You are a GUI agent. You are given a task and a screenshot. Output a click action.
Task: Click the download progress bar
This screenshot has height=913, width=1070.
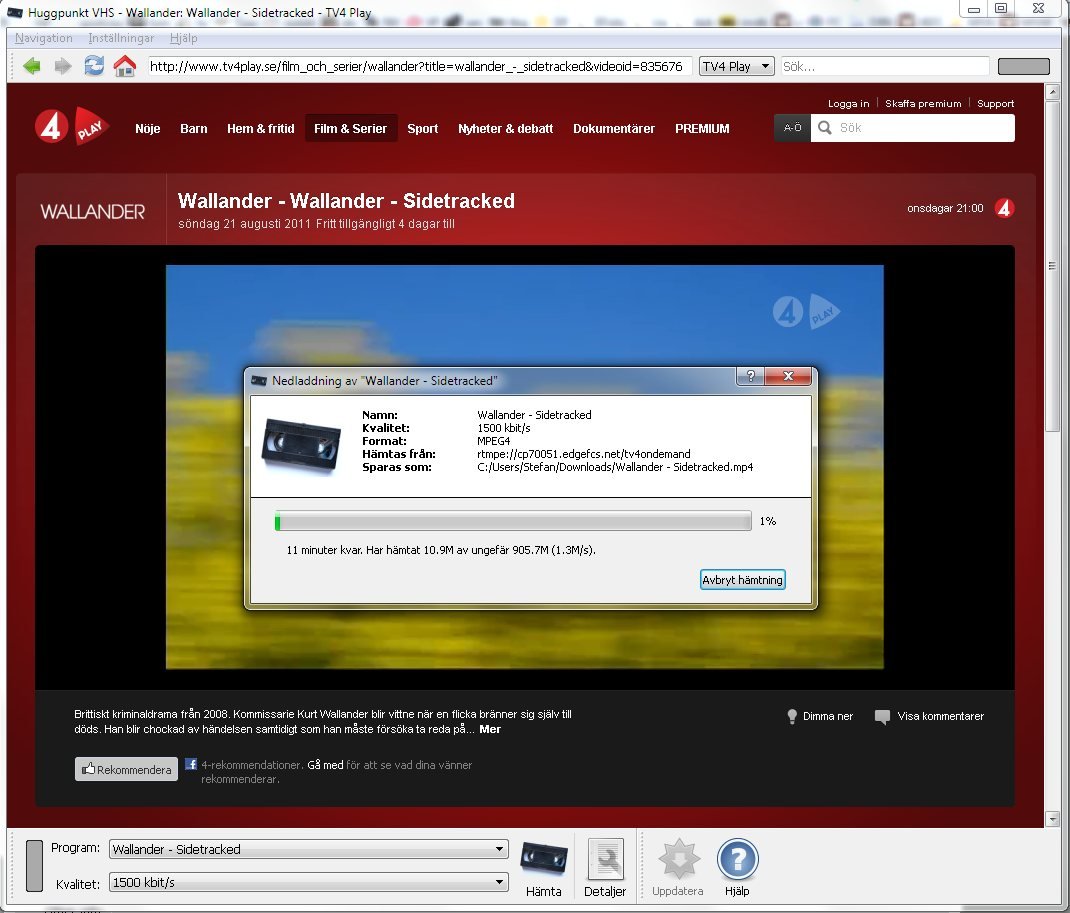coord(513,521)
